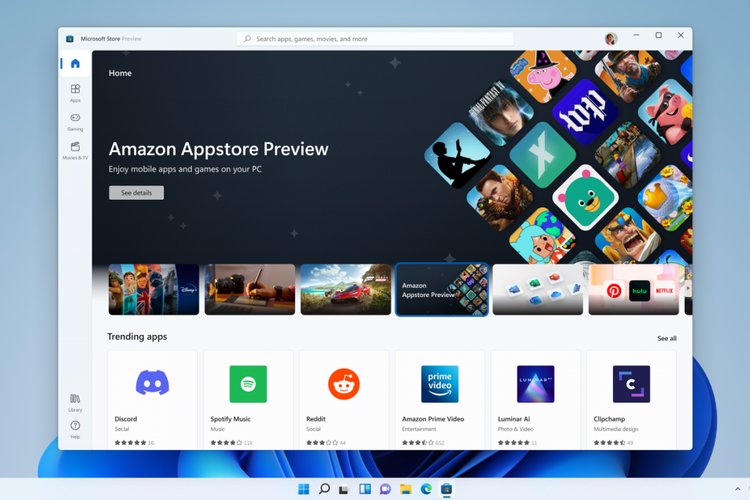Open the Library page
The width and height of the screenshot is (750, 500).
pyautogui.click(x=75, y=403)
